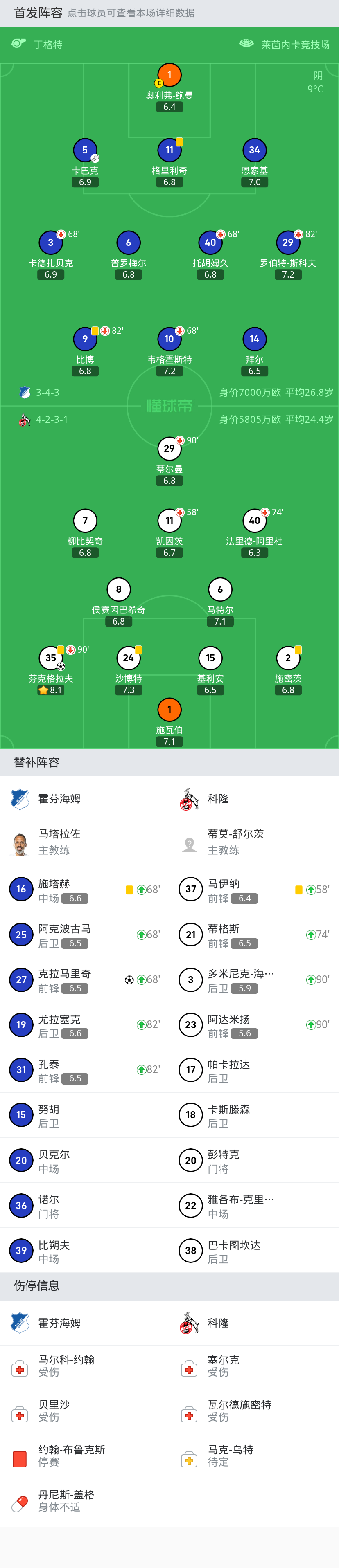The height and width of the screenshot is (1568, 339).
Task: Open goalkeeper 奥利弗-鲍曼's player circle
Action: [169, 75]
